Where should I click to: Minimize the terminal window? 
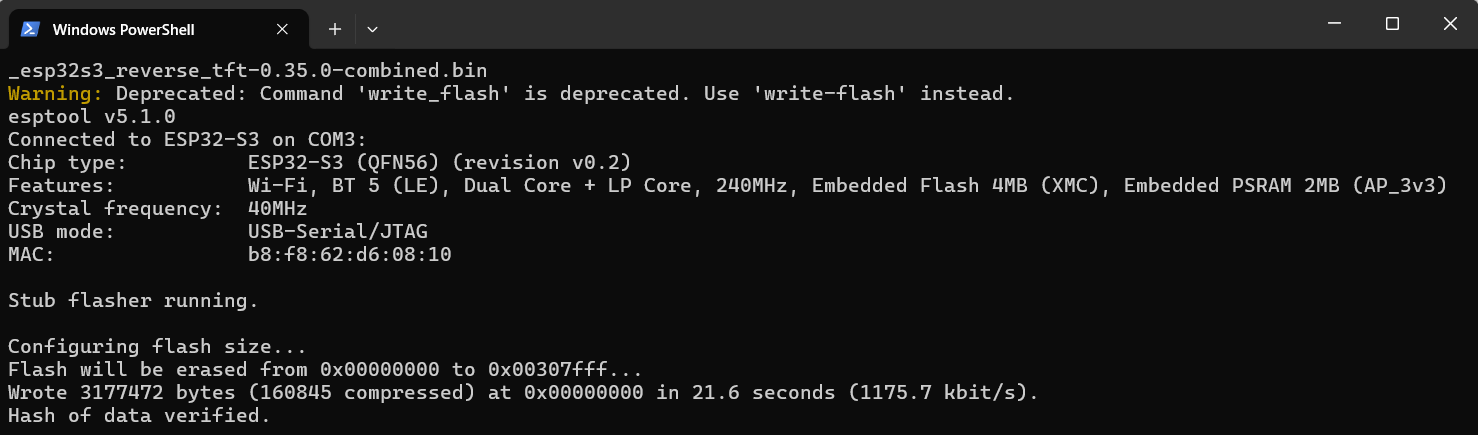click(x=1334, y=24)
